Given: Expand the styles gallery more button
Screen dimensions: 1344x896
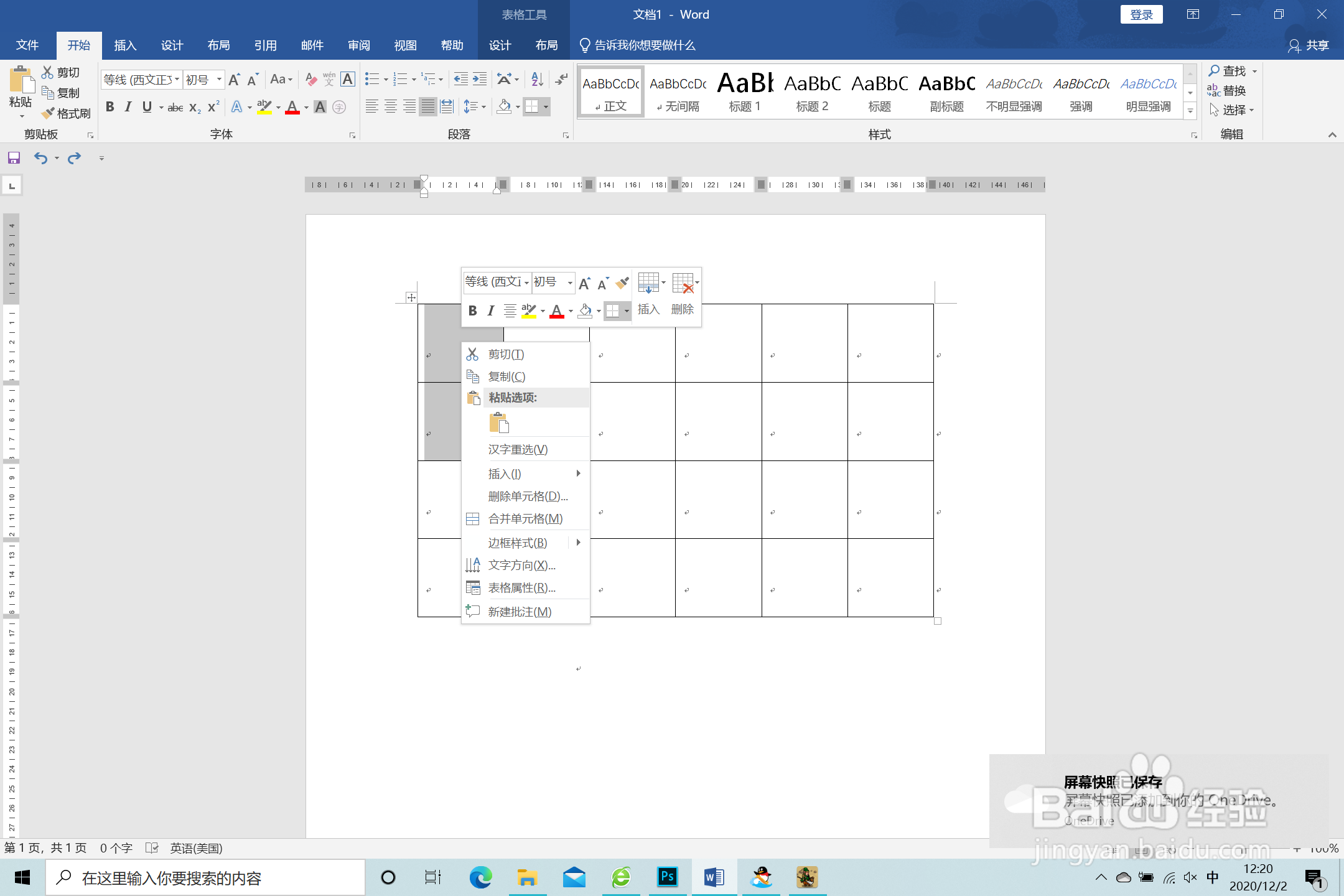Looking at the screenshot, I should coord(1190,111).
